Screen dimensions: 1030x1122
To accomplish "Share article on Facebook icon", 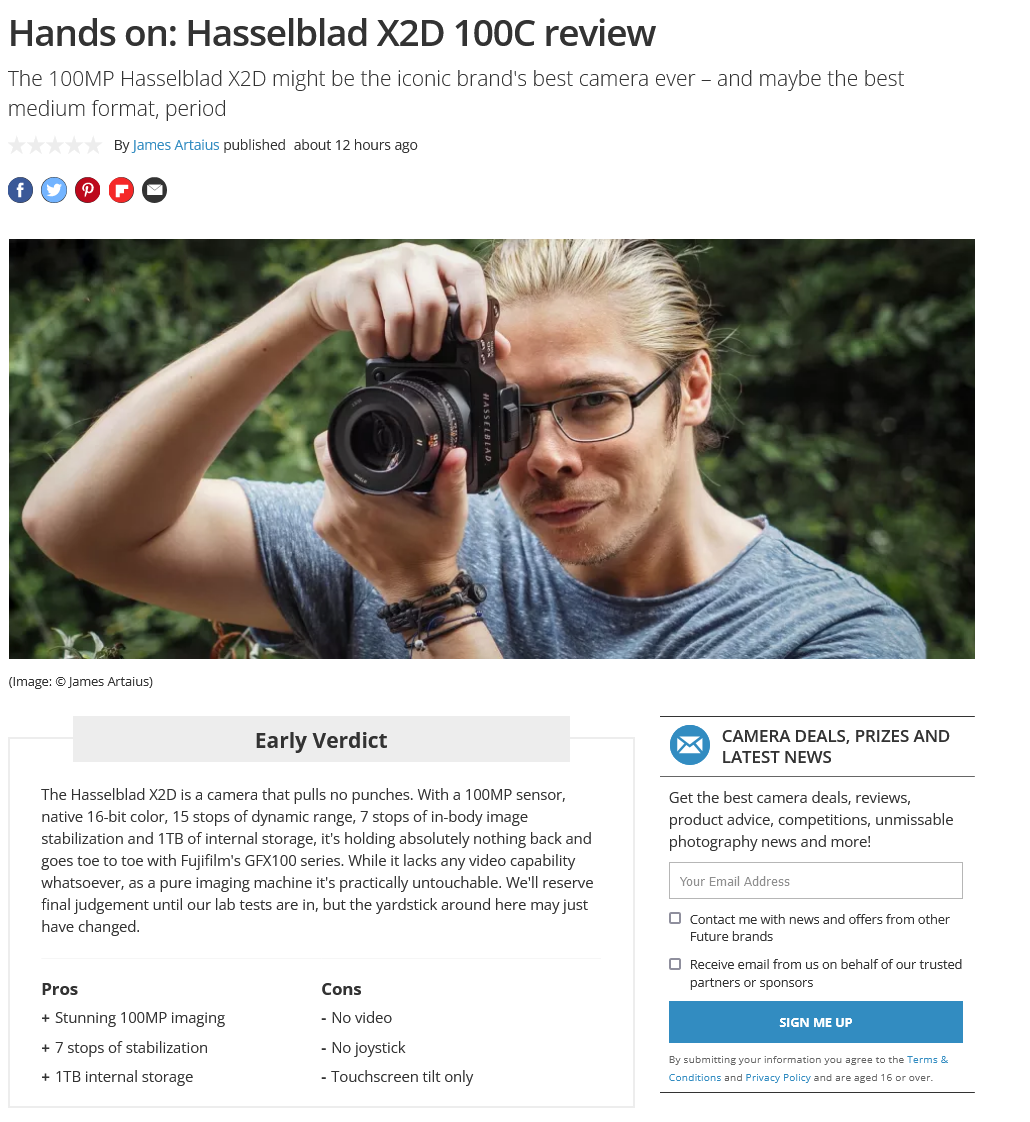I will 20,190.
